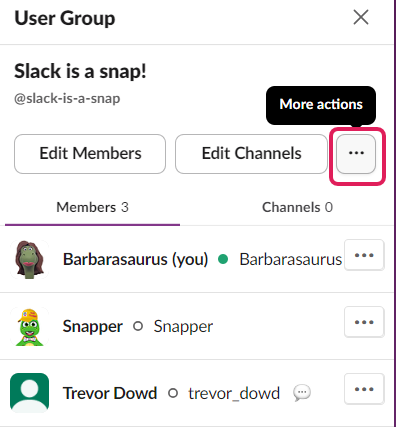This screenshot has width=396, height=427.
Task: Switch to the Members 3 tab
Action: click(92, 207)
